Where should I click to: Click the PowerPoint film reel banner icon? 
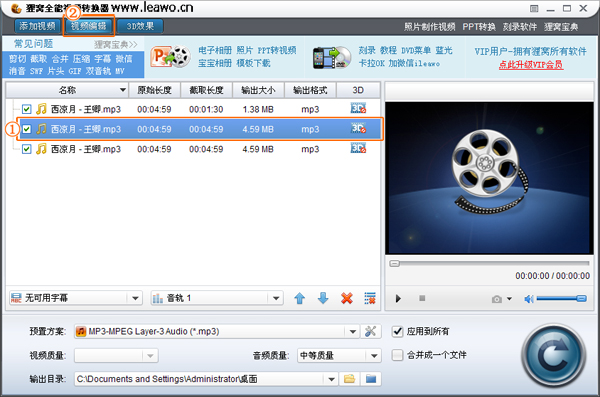pos(170,57)
